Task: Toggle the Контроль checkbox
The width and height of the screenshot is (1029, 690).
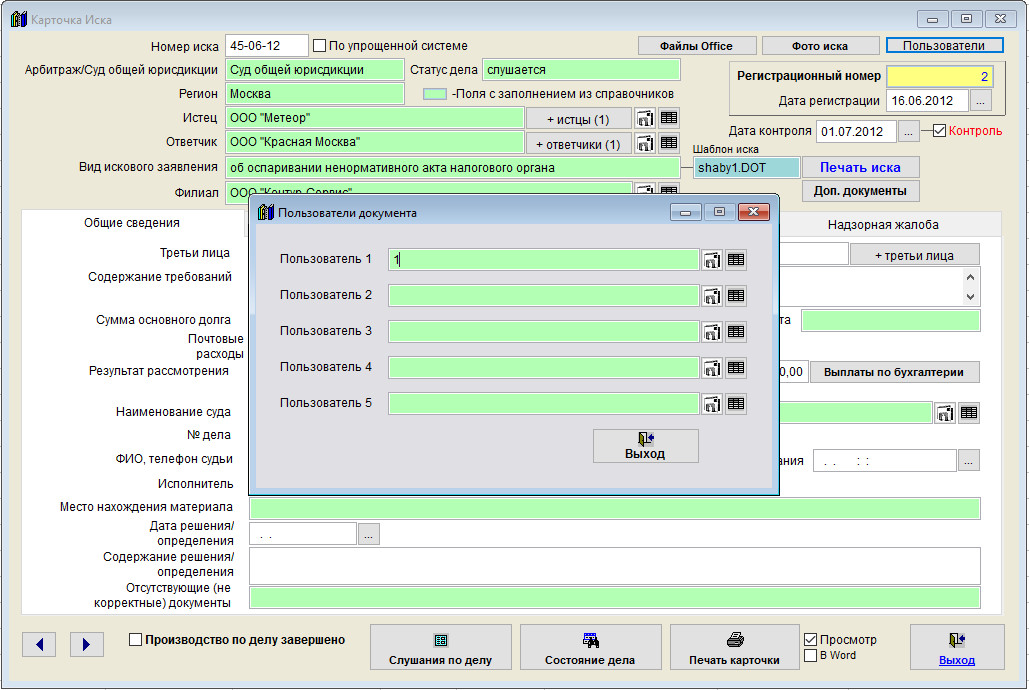Action: point(939,131)
